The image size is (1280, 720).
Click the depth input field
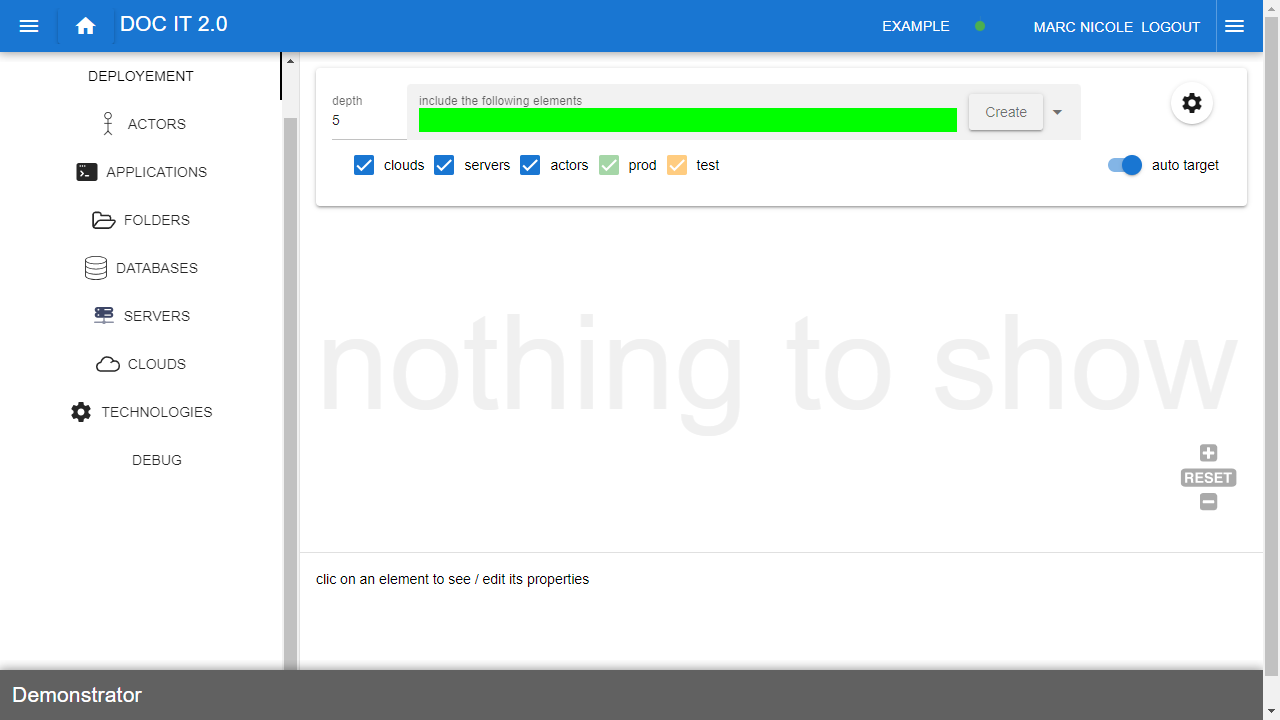click(367, 120)
